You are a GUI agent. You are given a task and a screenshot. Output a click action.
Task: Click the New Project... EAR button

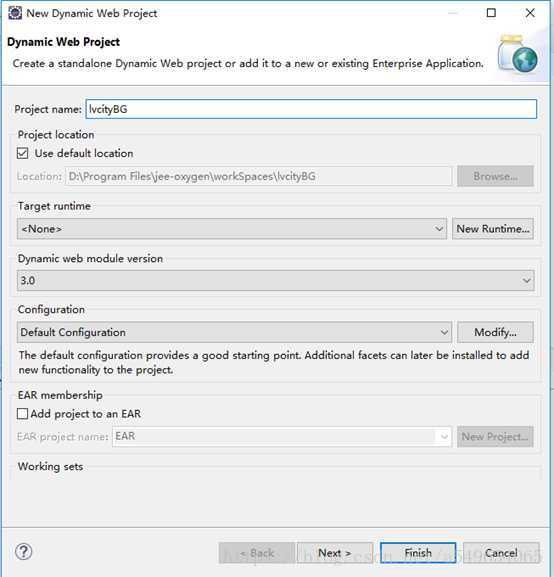495,436
